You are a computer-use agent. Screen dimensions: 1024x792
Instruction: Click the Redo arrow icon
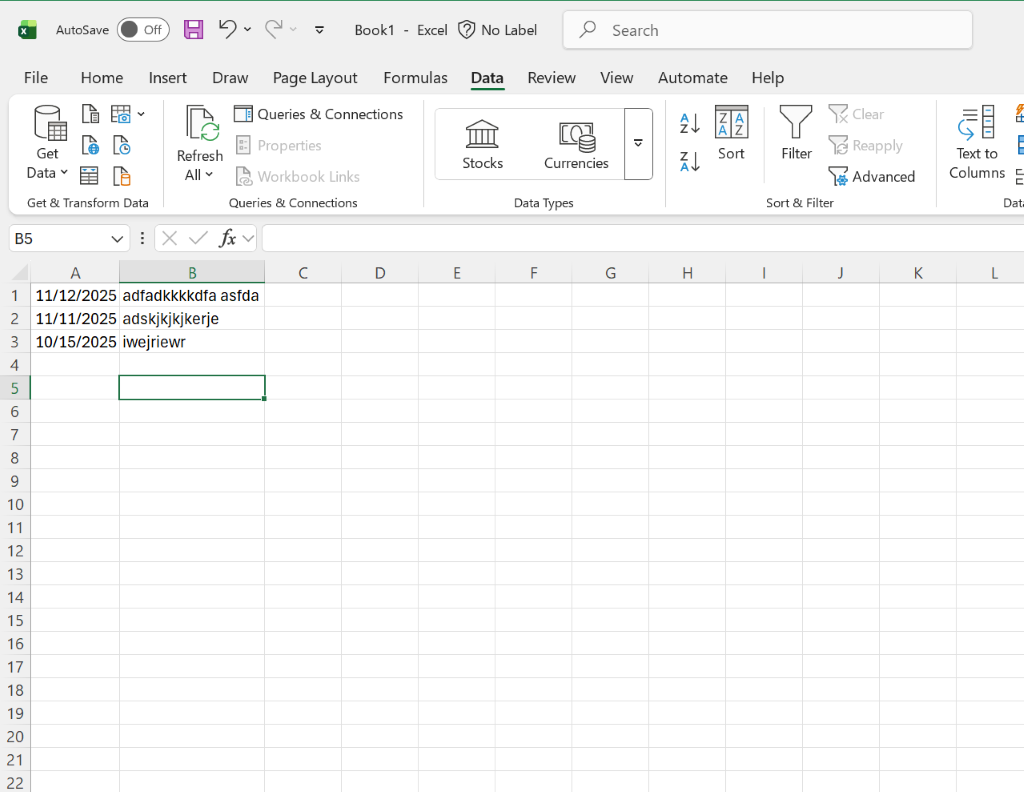click(274, 29)
